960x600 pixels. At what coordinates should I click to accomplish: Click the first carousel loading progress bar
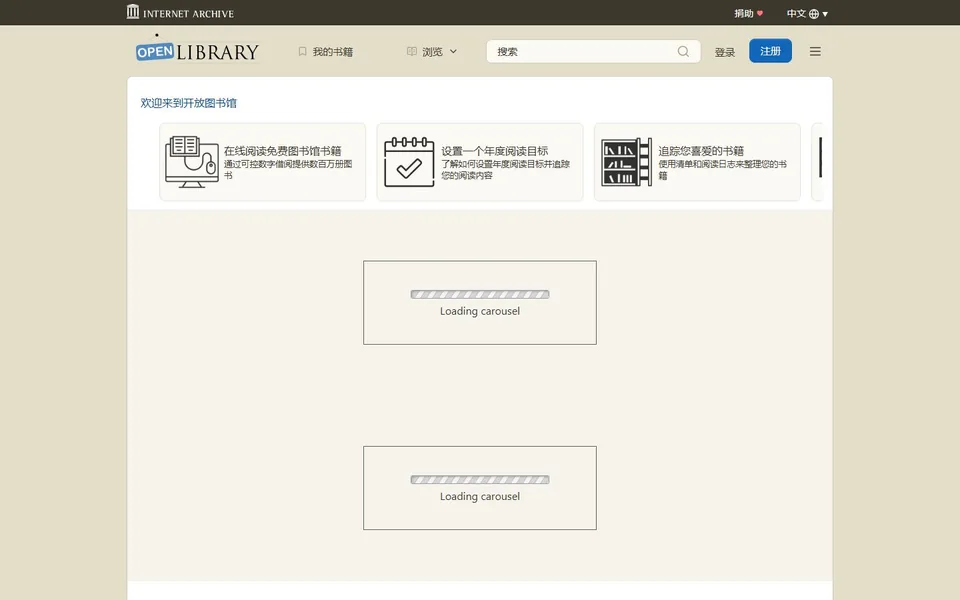click(480, 294)
